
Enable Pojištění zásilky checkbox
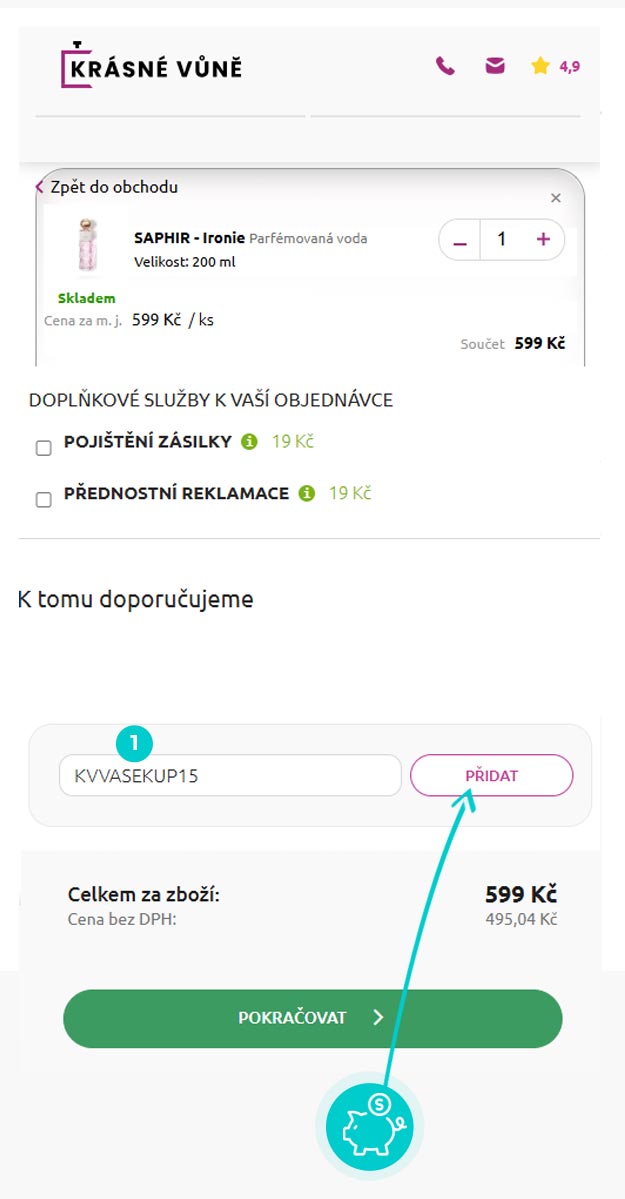(x=44, y=448)
